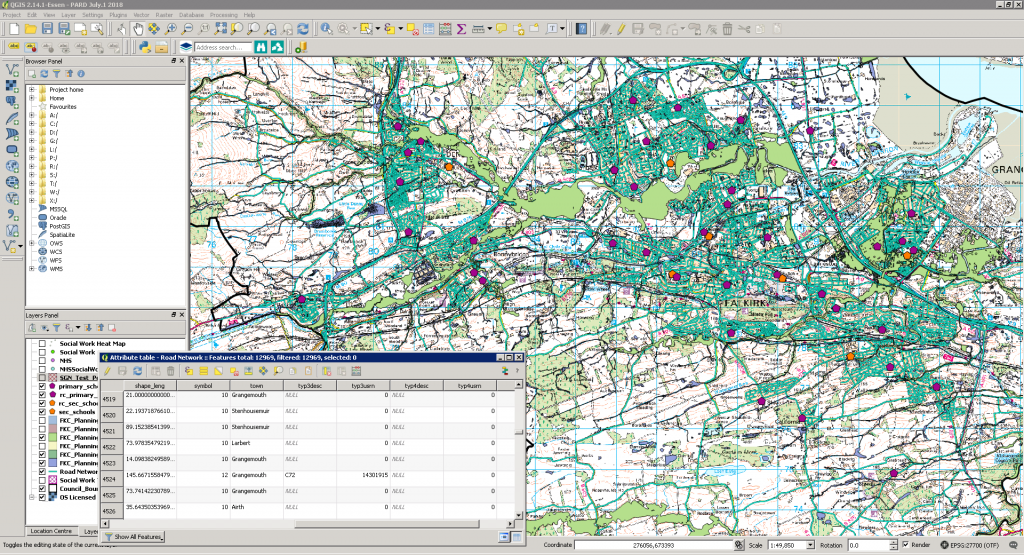
Task: Open the Python console icon
Action: 145,47
